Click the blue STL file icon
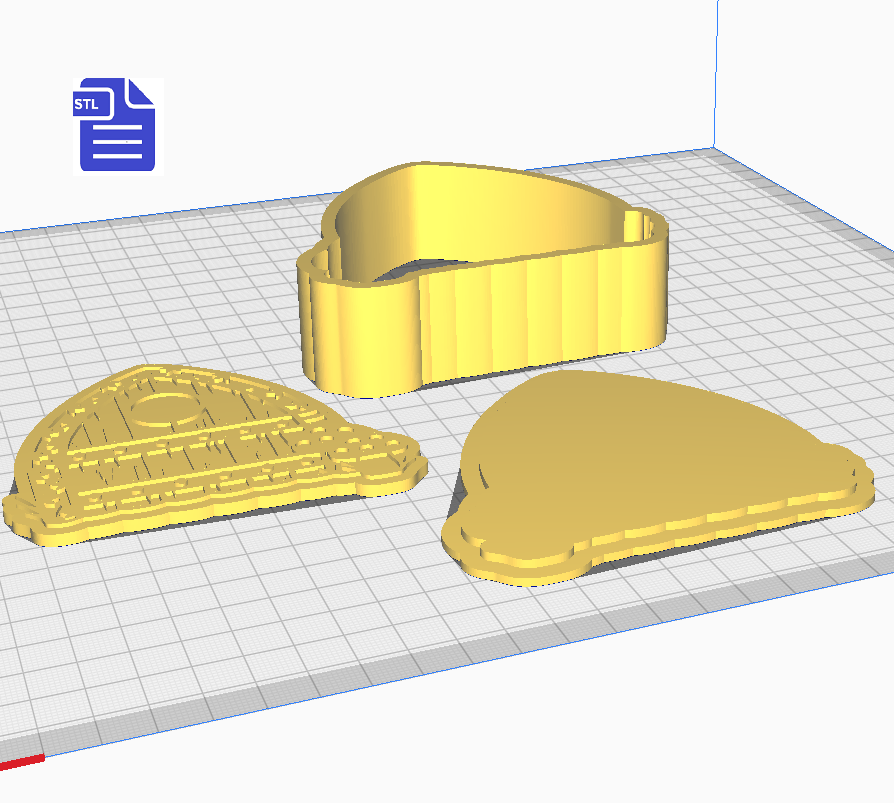The image size is (894, 803). click(x=118, y=125)
